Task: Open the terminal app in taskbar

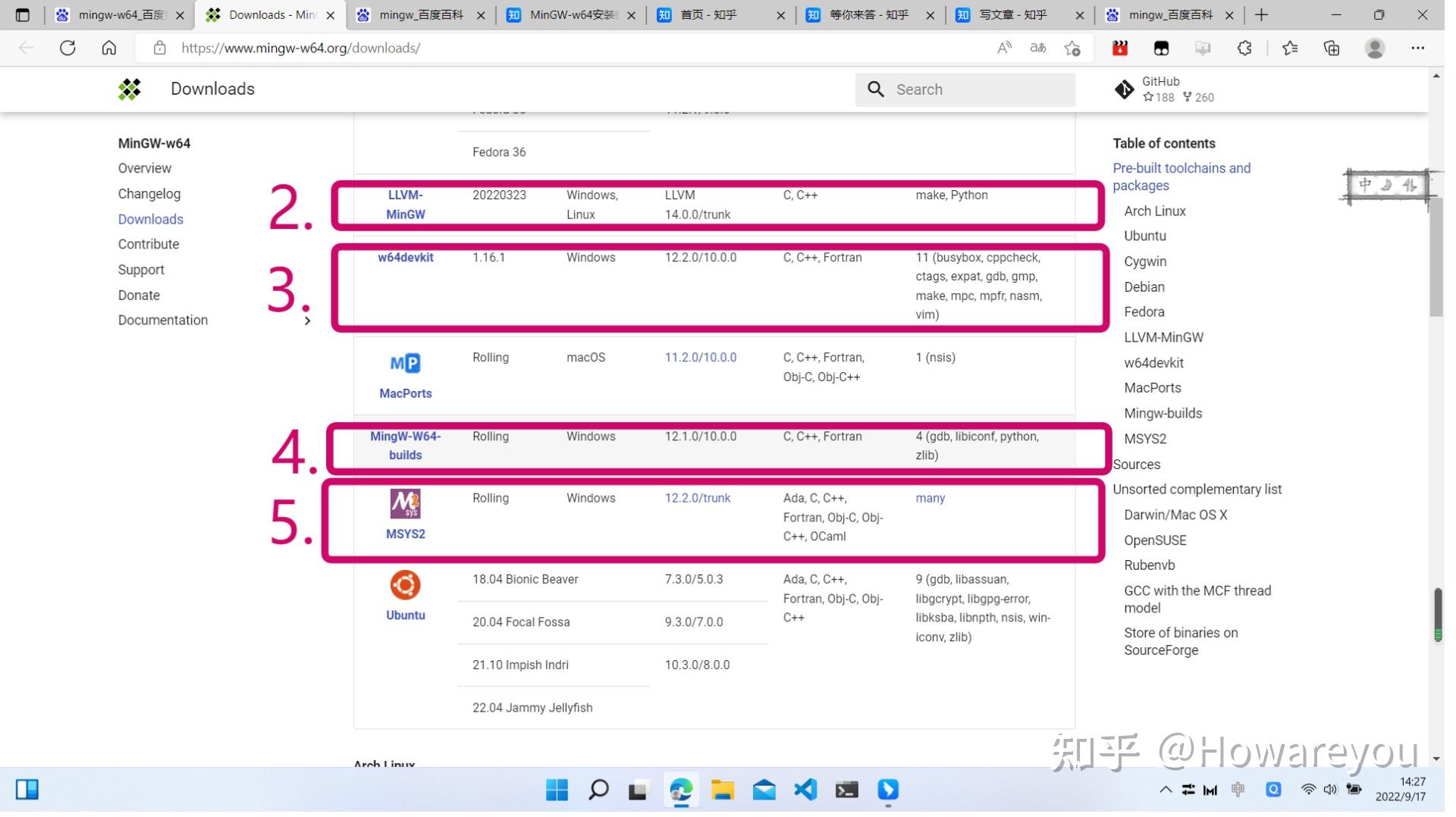Action: coord(846,790)
